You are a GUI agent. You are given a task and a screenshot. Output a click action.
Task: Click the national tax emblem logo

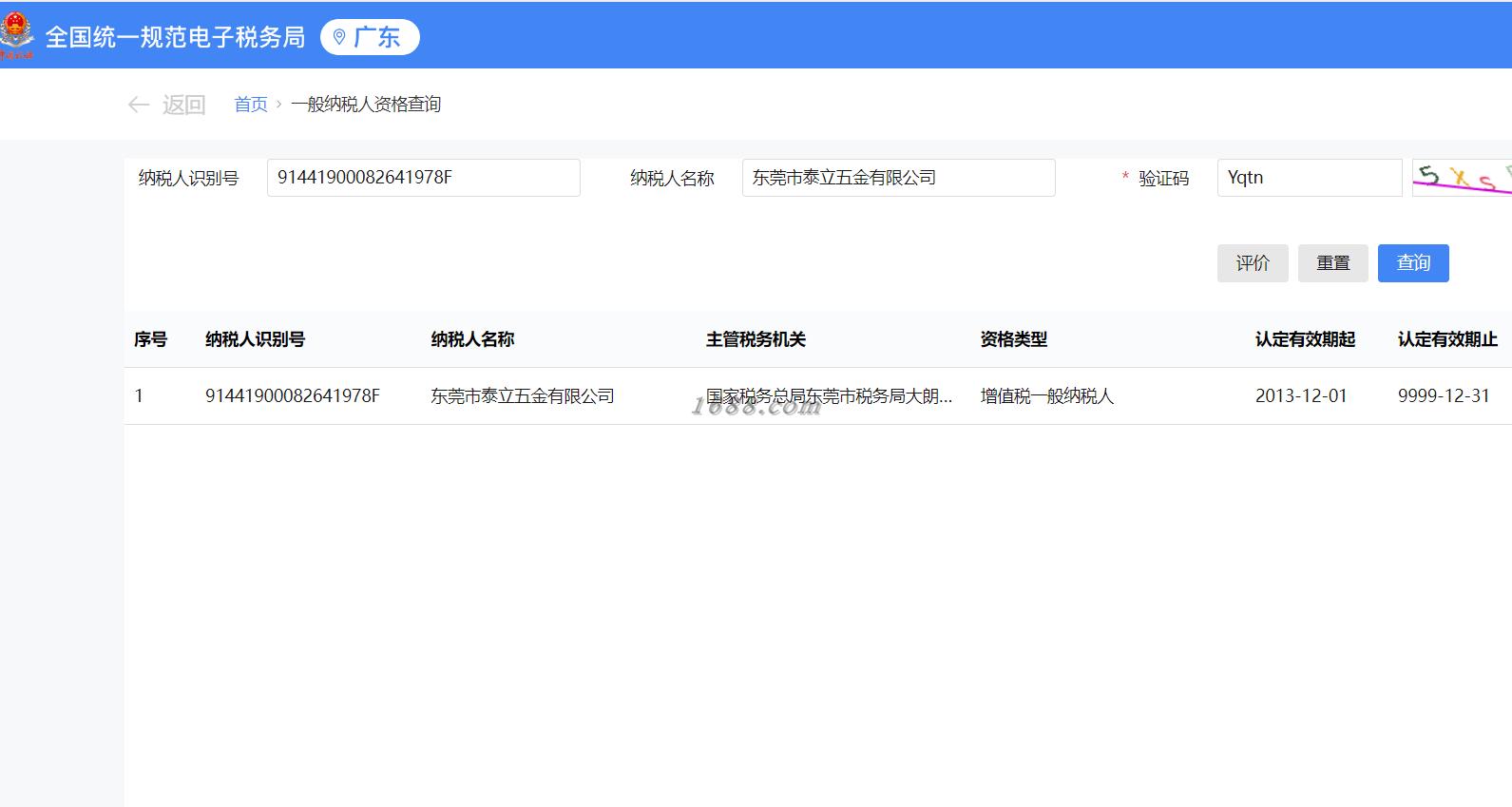point(16,36)
